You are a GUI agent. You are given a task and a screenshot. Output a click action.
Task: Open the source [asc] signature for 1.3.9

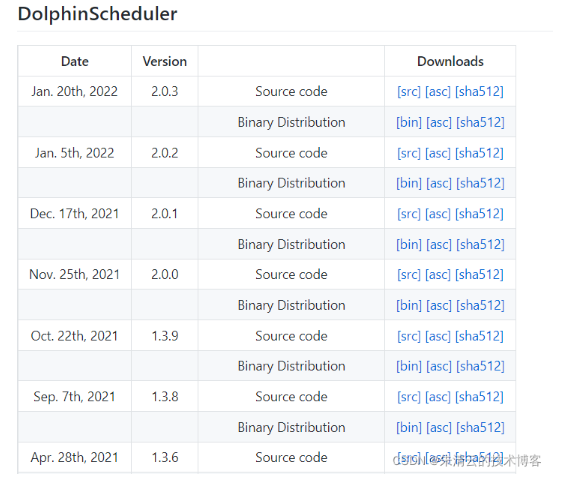tap(438, 336)
